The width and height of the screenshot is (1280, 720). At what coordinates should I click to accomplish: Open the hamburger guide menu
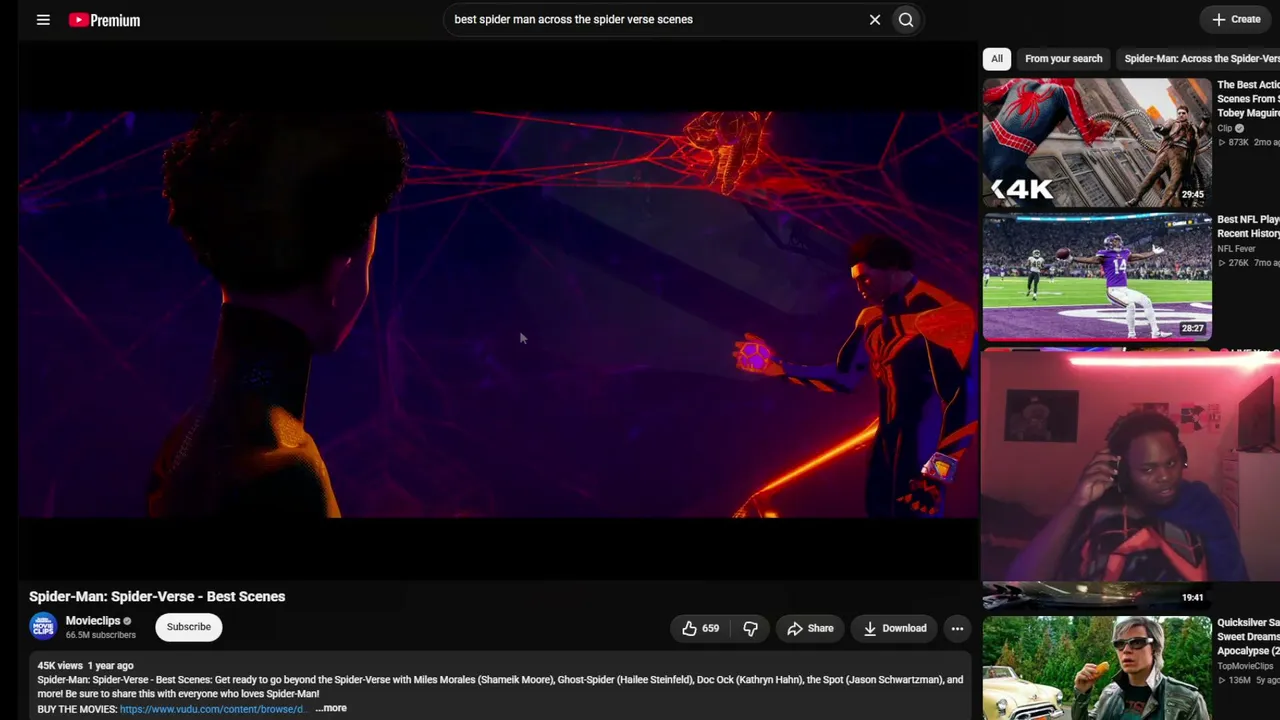tap(43, 20)
